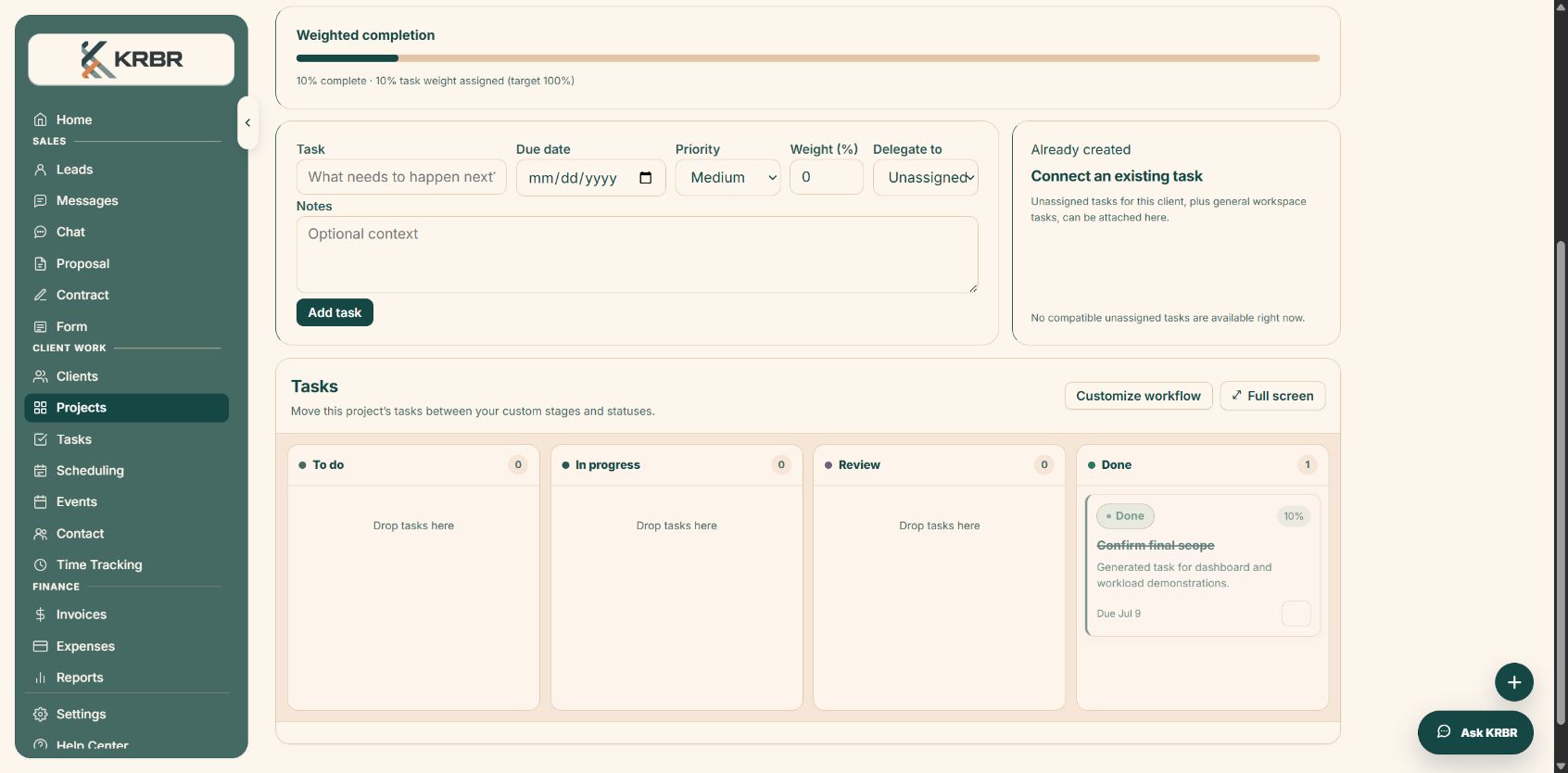Click the Expenses card icon
1568x773 pixels.
pos(40,646)
